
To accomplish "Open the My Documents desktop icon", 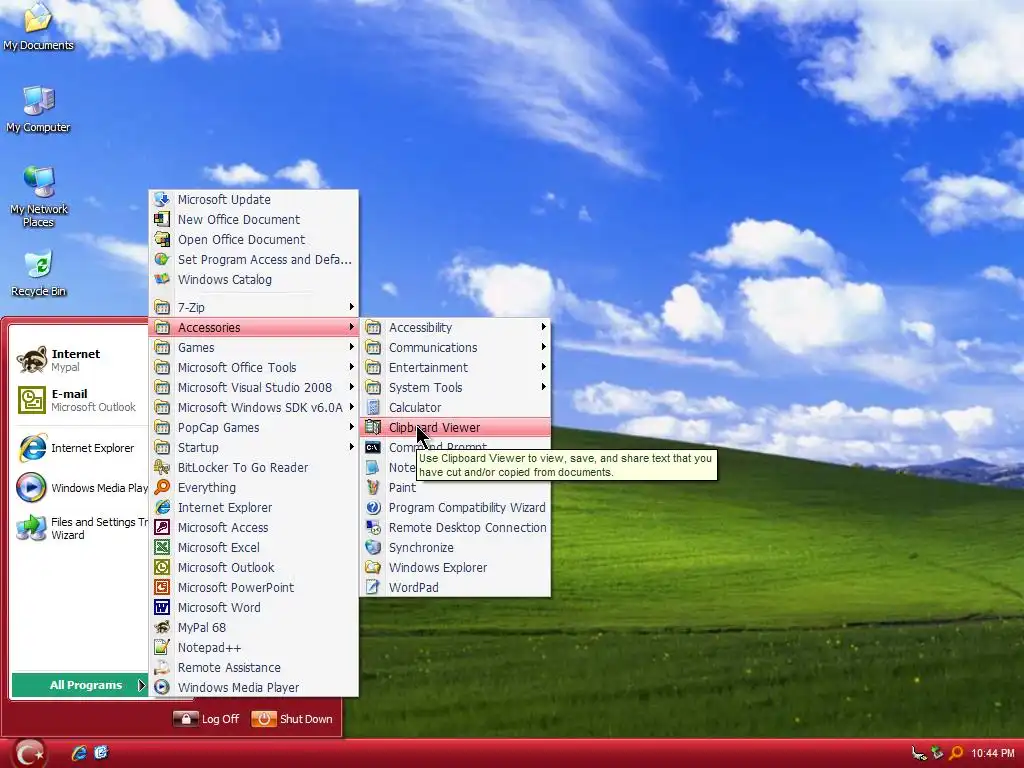I will [x=38, y=26].
